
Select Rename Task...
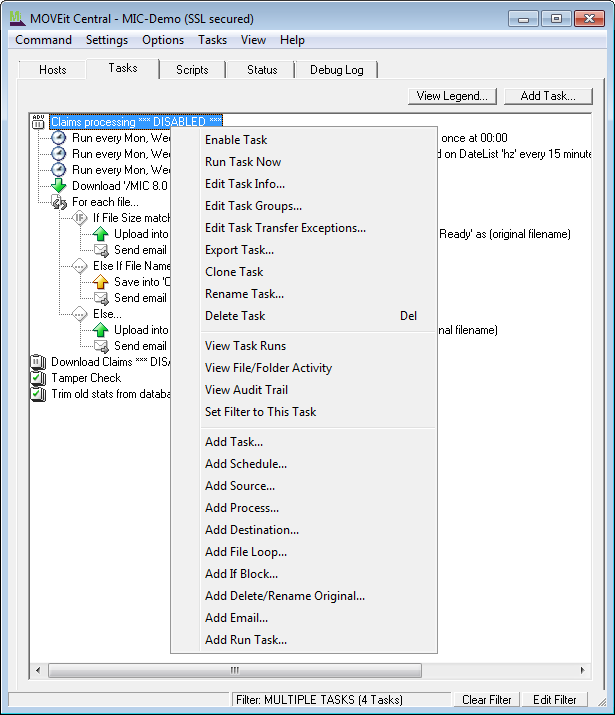pos(304,294)
